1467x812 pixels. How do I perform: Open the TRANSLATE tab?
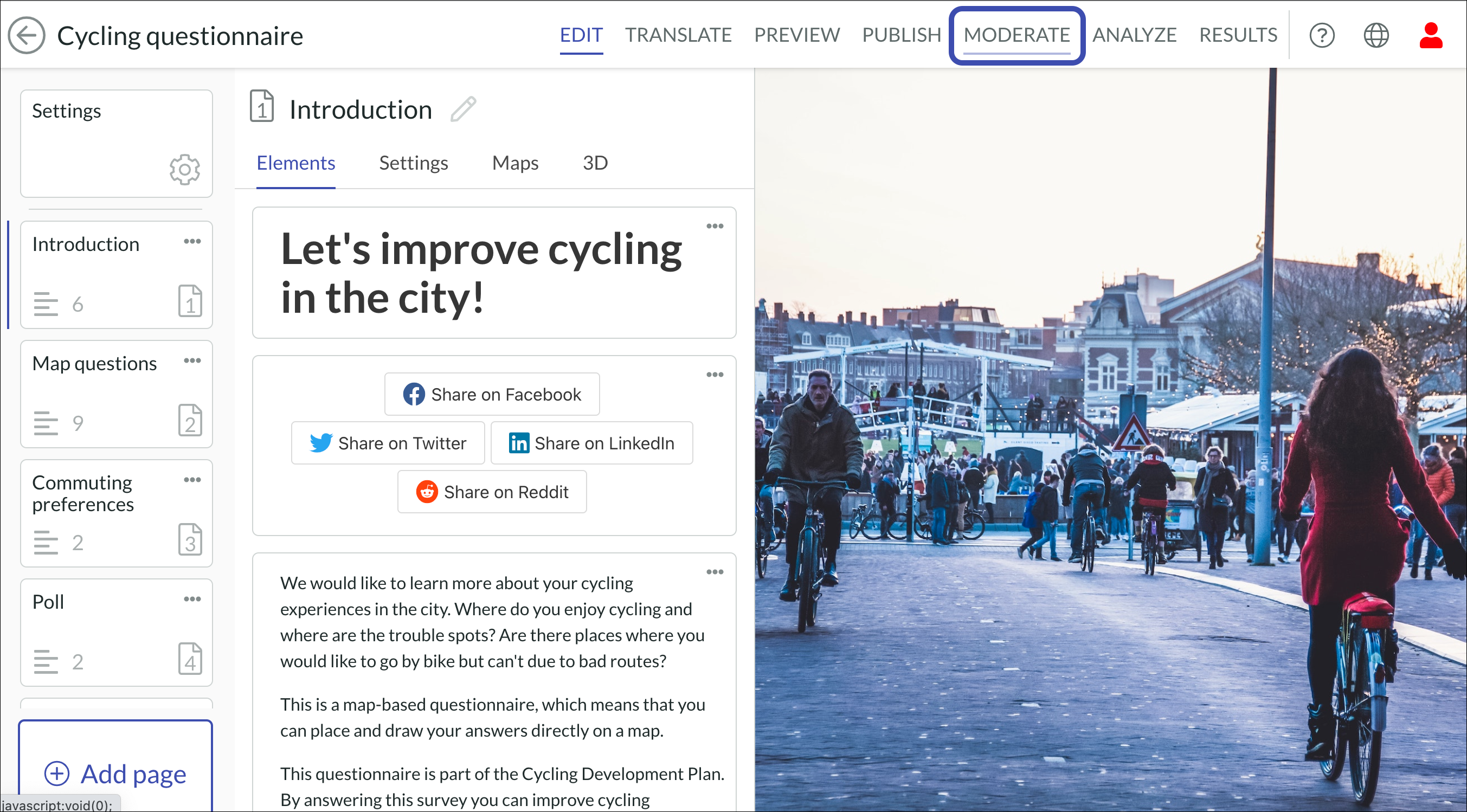(x=678, y=35)
